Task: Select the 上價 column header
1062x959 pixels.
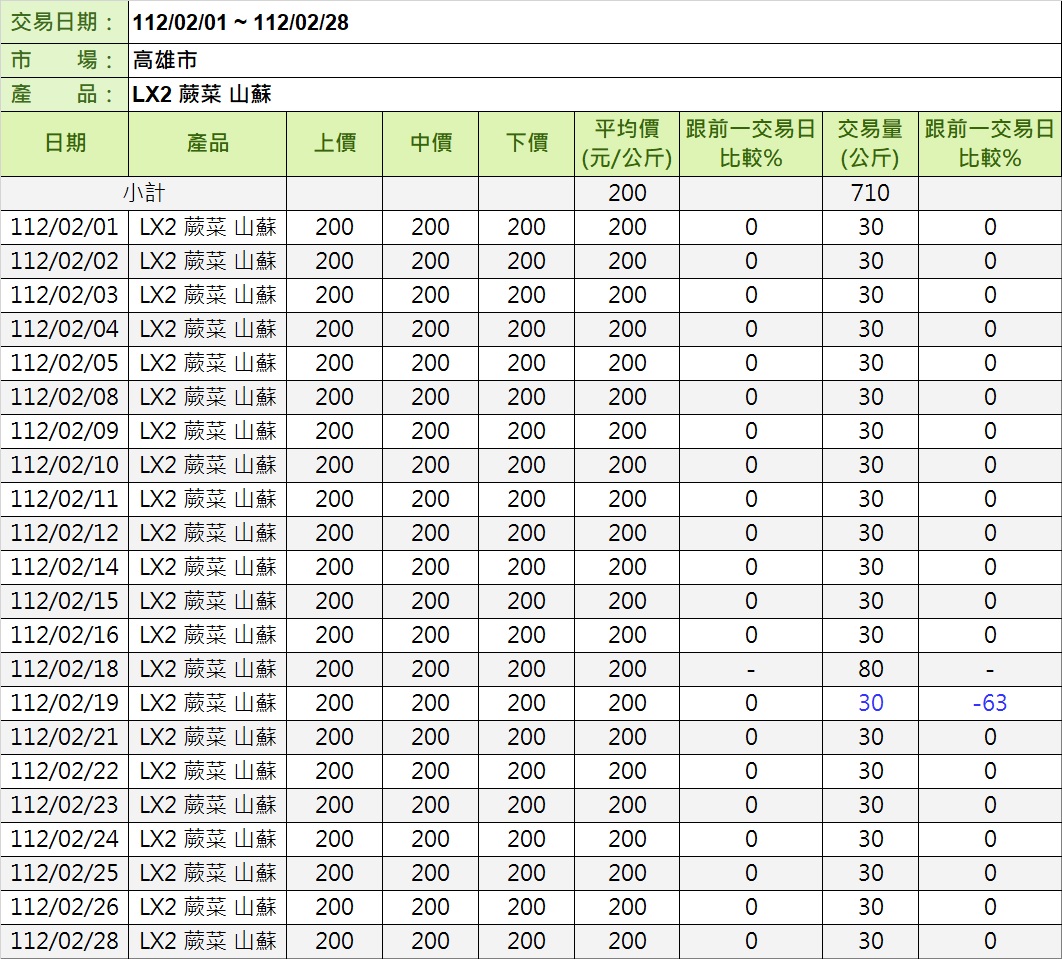Action: pyautogui.click(x=334, y=144)
